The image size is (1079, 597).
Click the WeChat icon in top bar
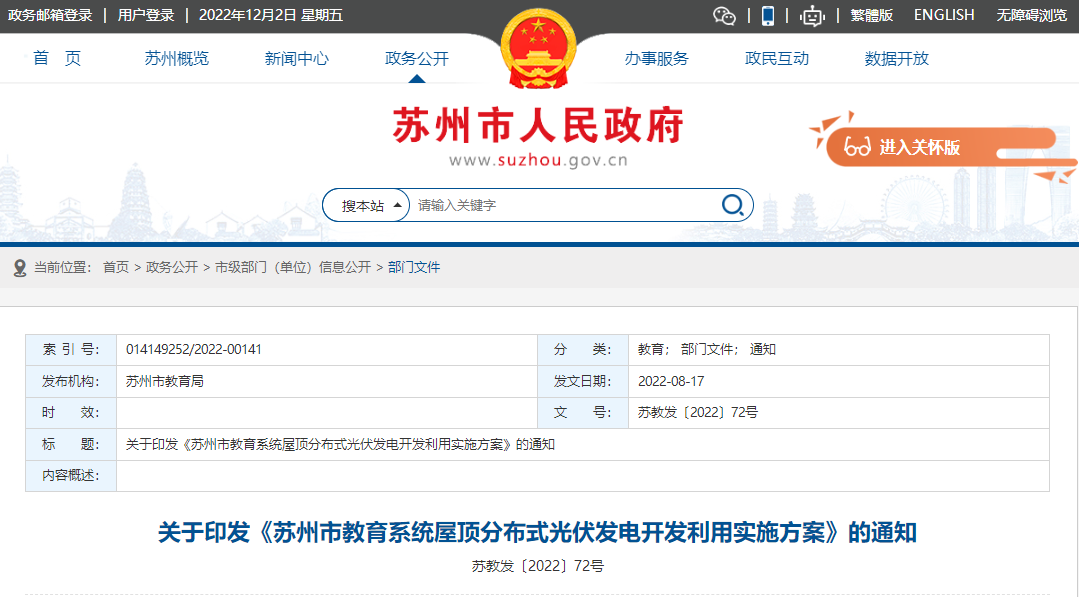point(724,15)
